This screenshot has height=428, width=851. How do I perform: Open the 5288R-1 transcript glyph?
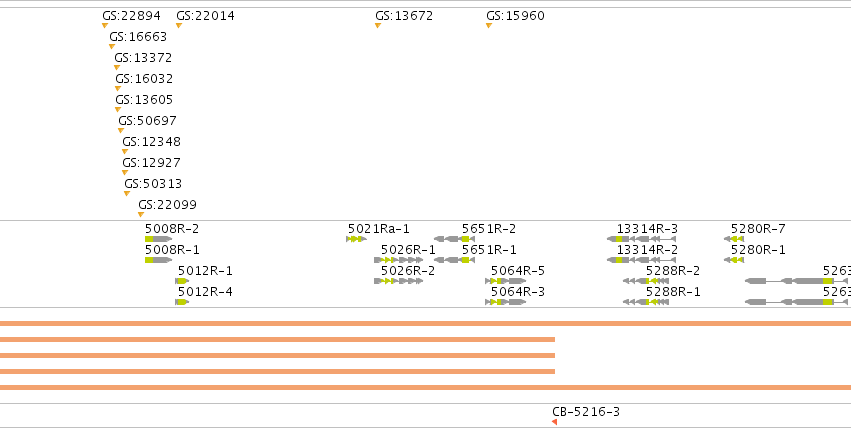(x=646, y=302)
